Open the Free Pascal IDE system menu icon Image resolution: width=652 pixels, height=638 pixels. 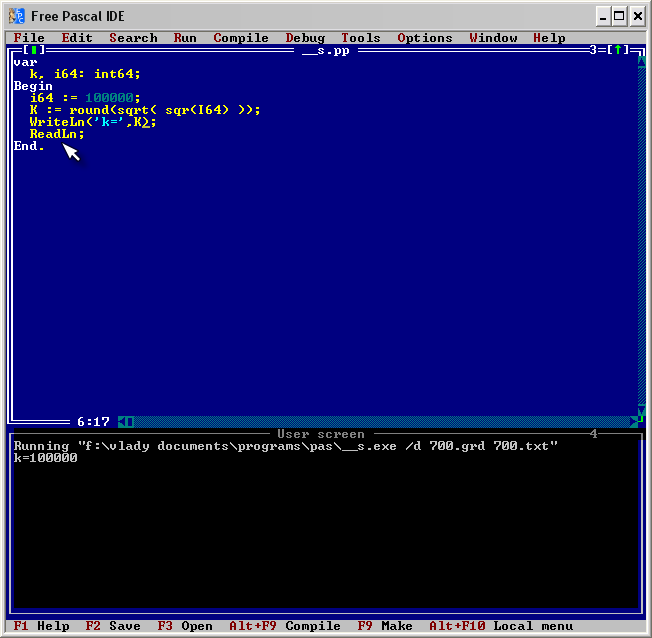click(17, 16)
